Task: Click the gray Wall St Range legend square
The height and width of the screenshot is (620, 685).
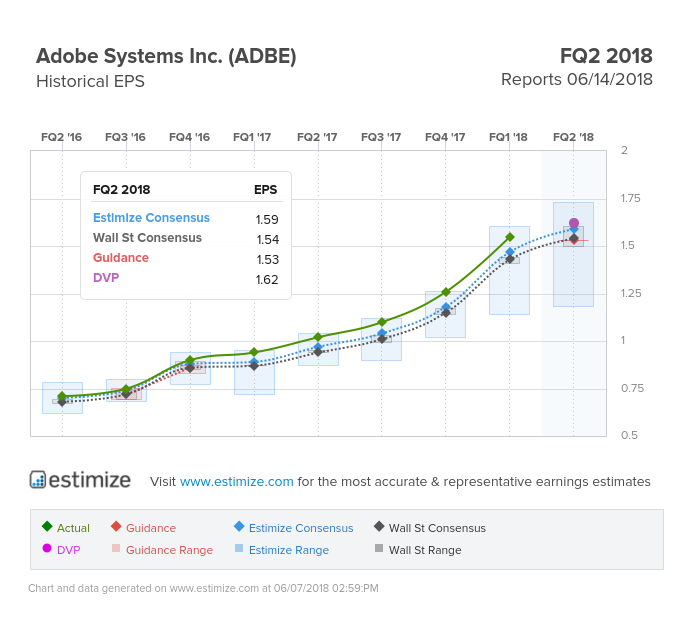Action: pyautogui.click(x=379, y=548)
